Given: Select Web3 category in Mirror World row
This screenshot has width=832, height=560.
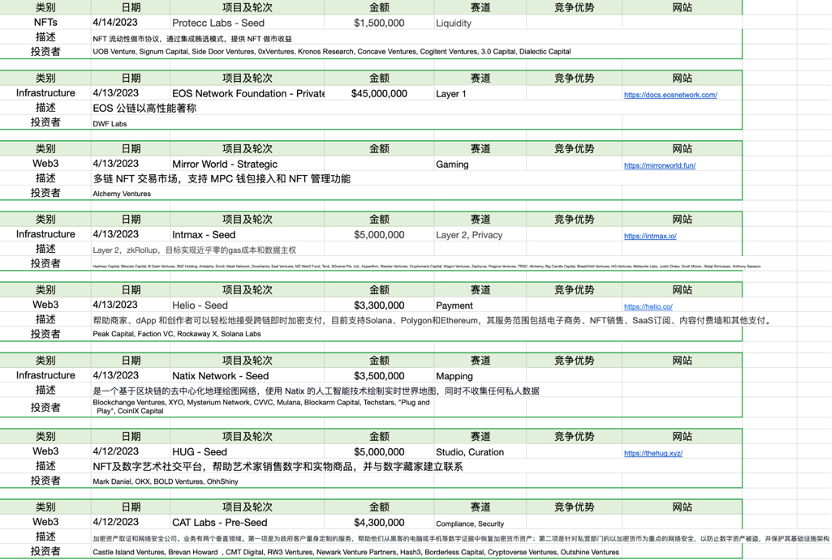Looking at the screenshot, I should pos(46,163).
